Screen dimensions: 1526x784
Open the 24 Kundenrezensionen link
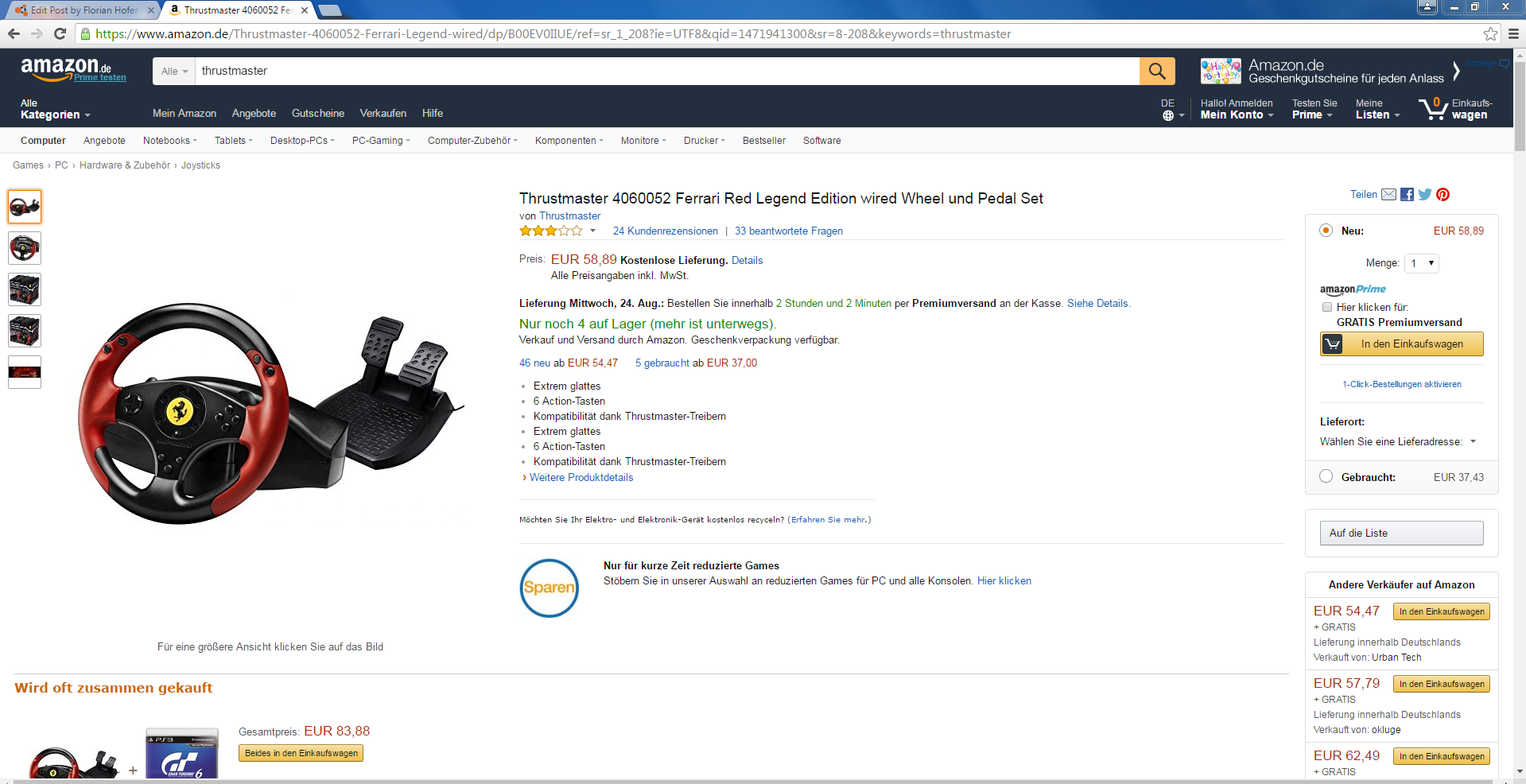click(665, 231)
